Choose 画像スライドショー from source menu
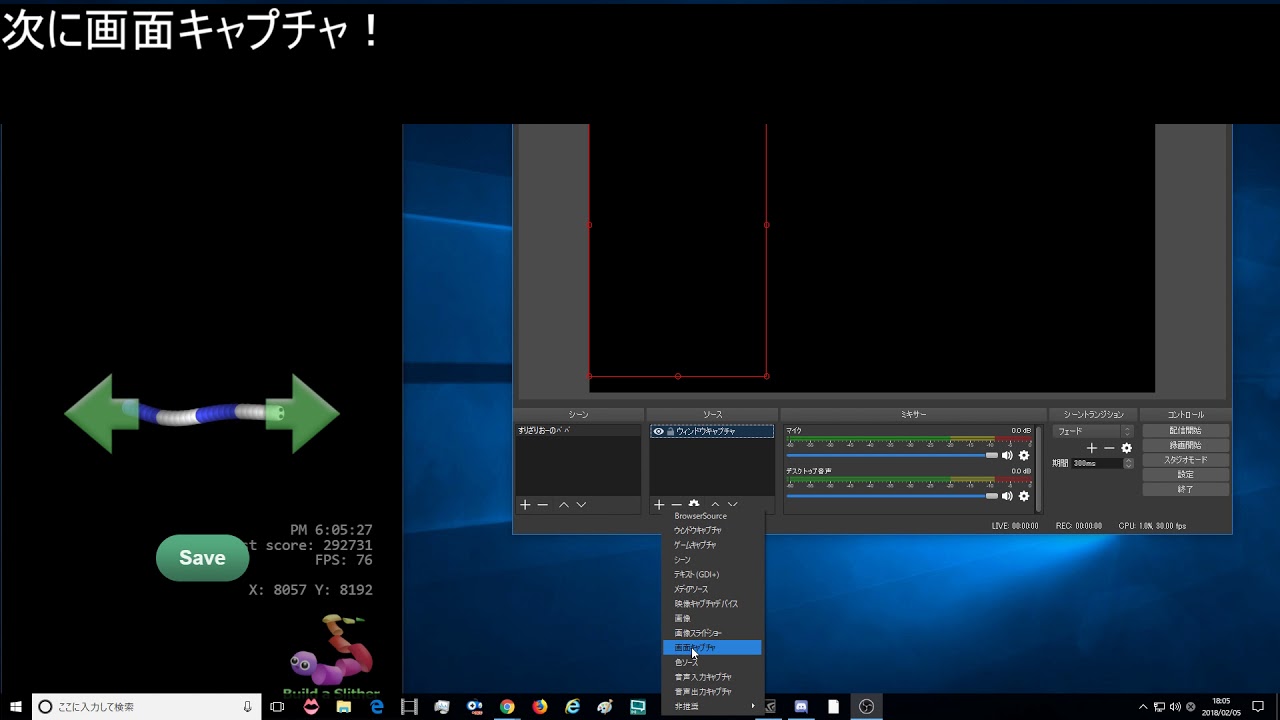 [714, 633]
